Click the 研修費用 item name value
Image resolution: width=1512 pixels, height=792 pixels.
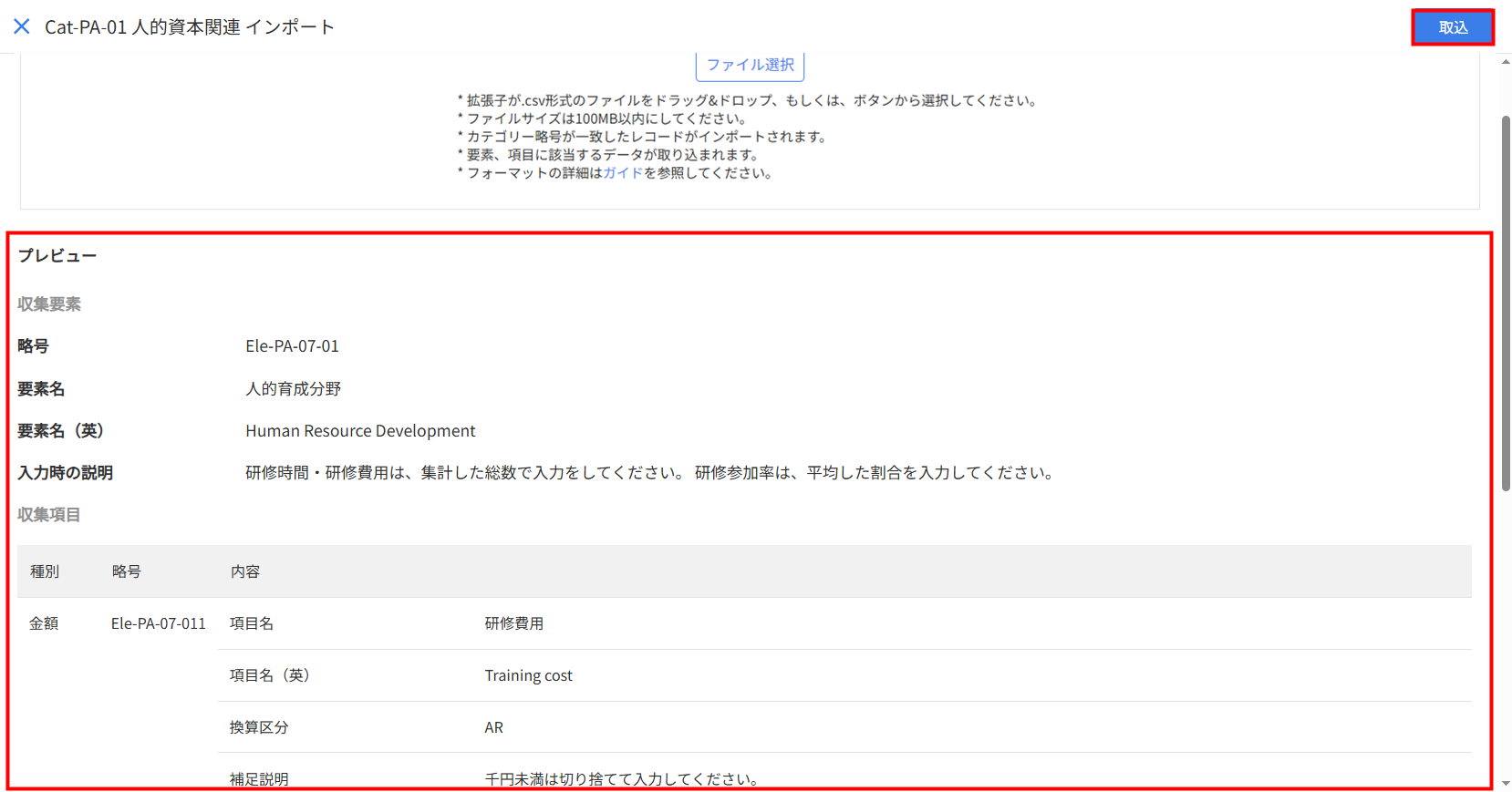[513, 623]
